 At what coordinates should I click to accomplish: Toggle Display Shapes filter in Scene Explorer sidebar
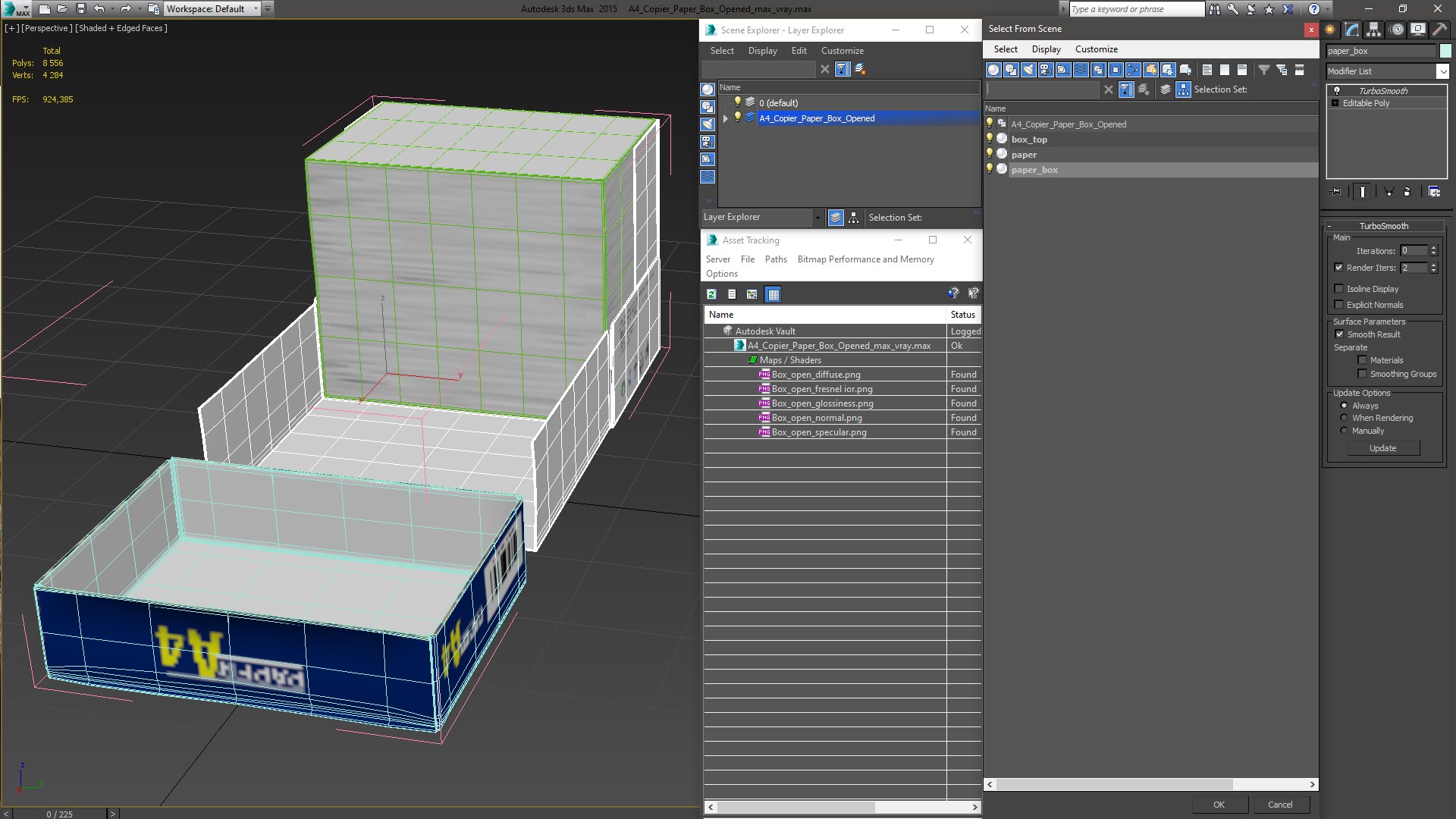coord(708,107)
